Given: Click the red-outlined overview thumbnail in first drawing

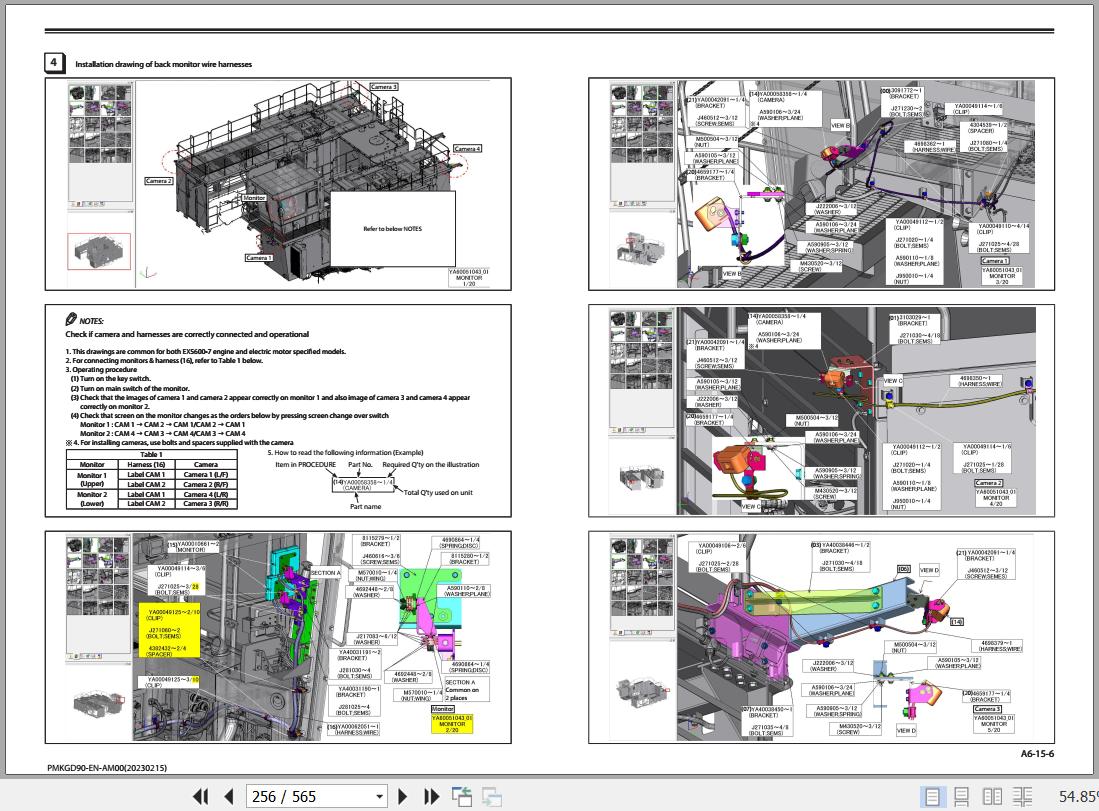Looking at the screenshot, I should pyautogui.click(x=99, y=251).
